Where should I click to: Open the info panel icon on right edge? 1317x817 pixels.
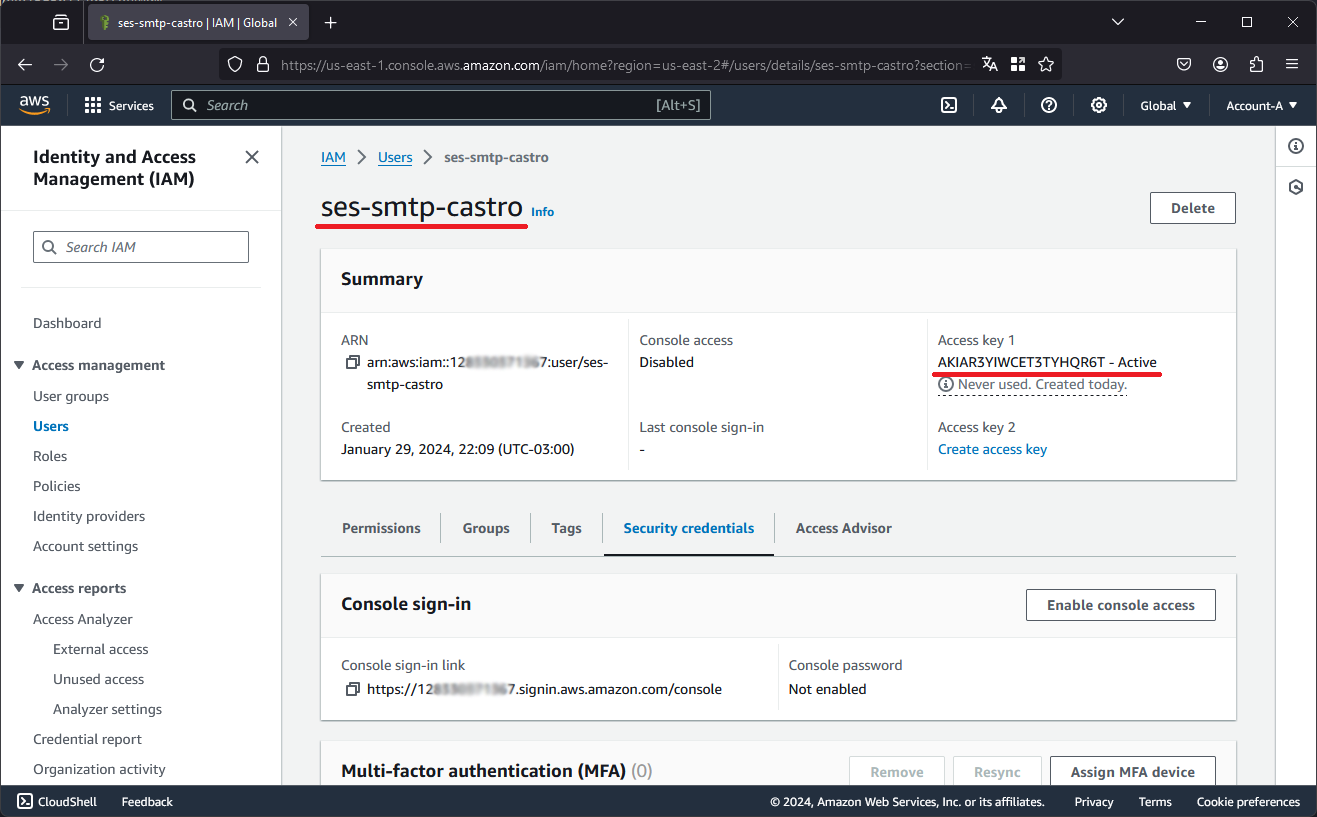point(1296,146)
